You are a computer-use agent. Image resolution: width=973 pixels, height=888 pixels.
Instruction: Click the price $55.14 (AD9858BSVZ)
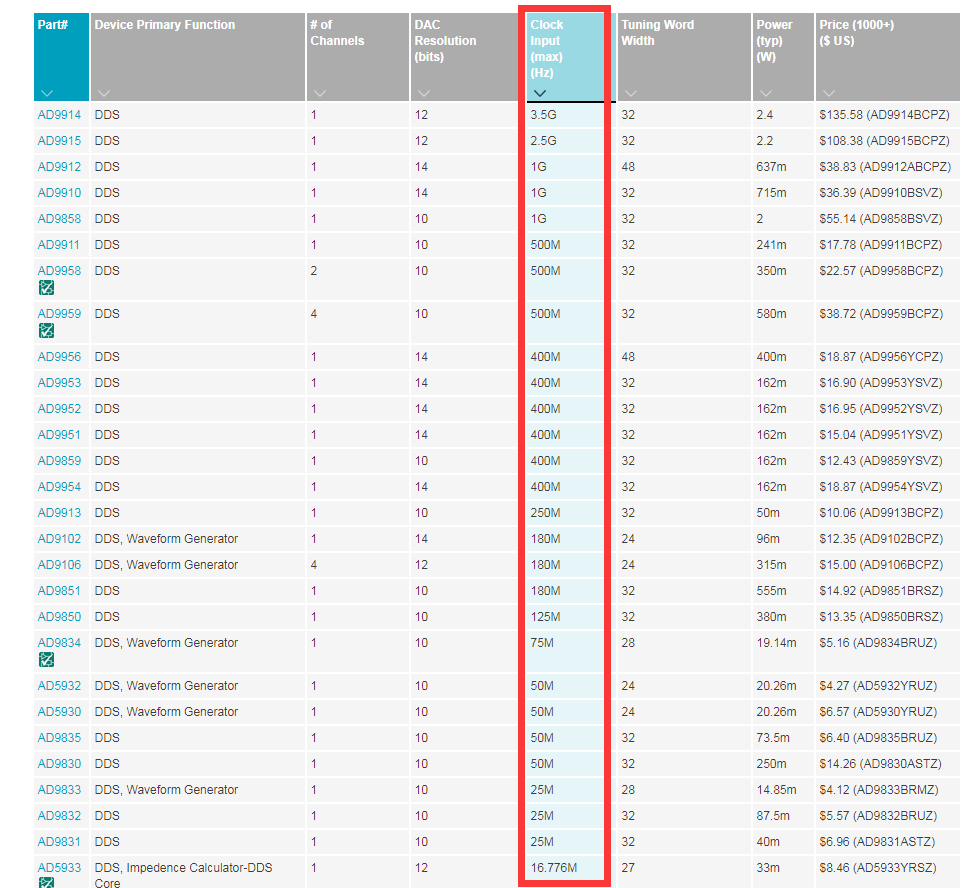(881, 219)
